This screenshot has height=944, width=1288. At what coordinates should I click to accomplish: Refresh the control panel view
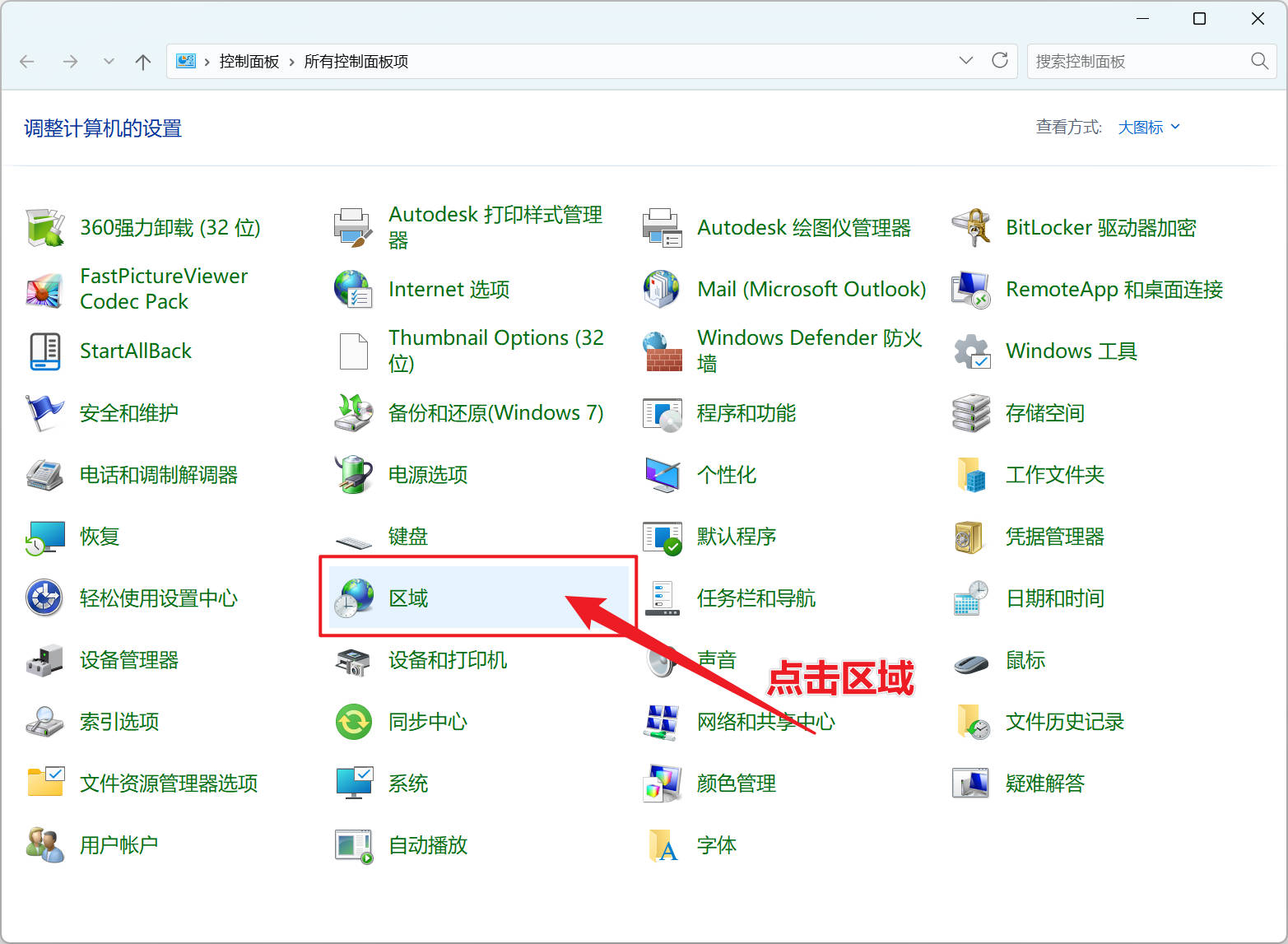1000,61
